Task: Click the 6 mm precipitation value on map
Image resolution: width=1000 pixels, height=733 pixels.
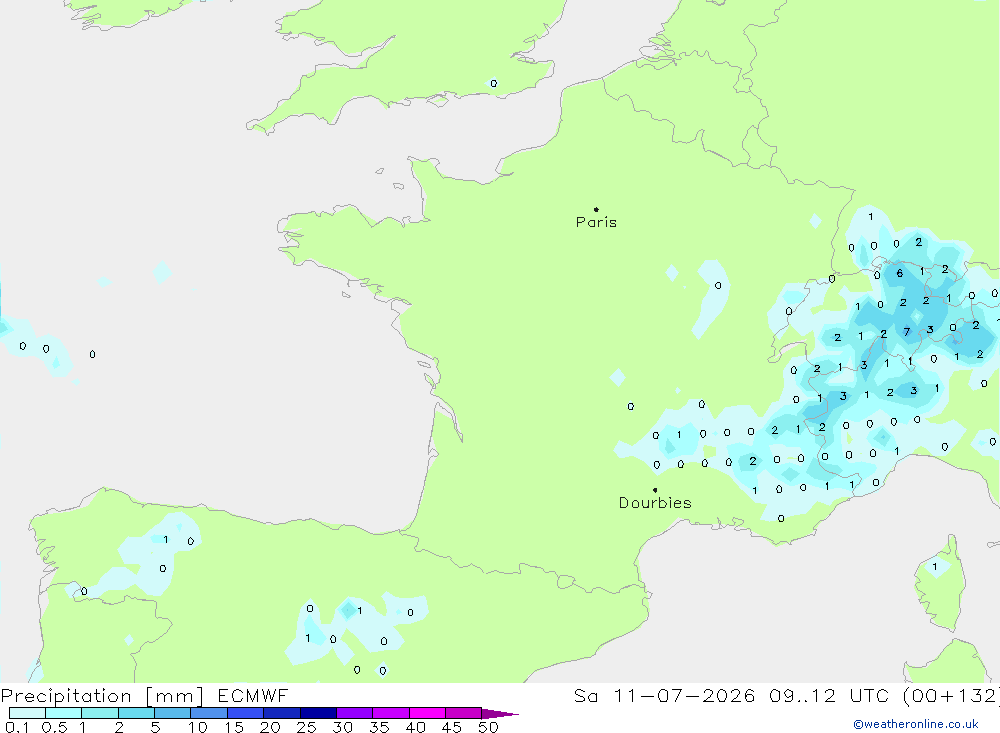Action: click(899, 273)
